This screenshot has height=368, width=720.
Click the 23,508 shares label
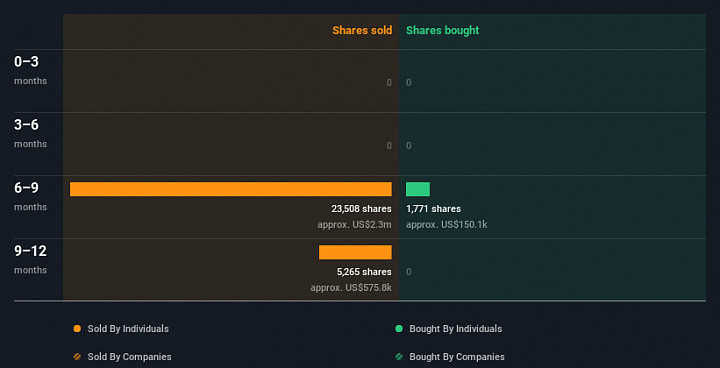point(361,209)
